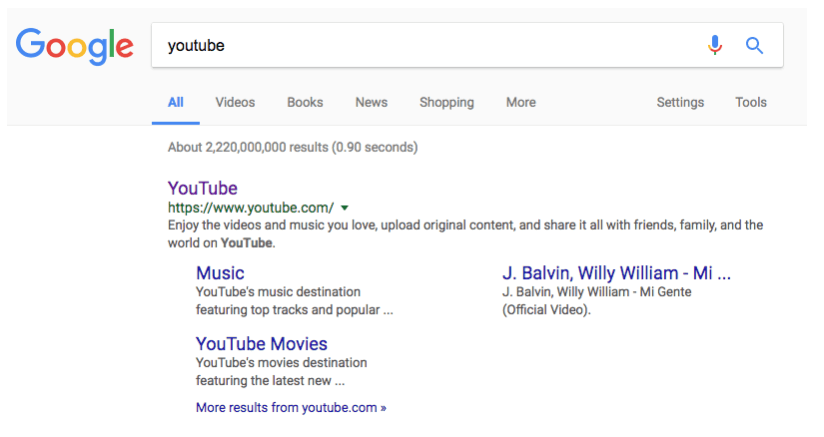Open the Shopping tab
Screen dimensions: 824x437
[447, 102]
